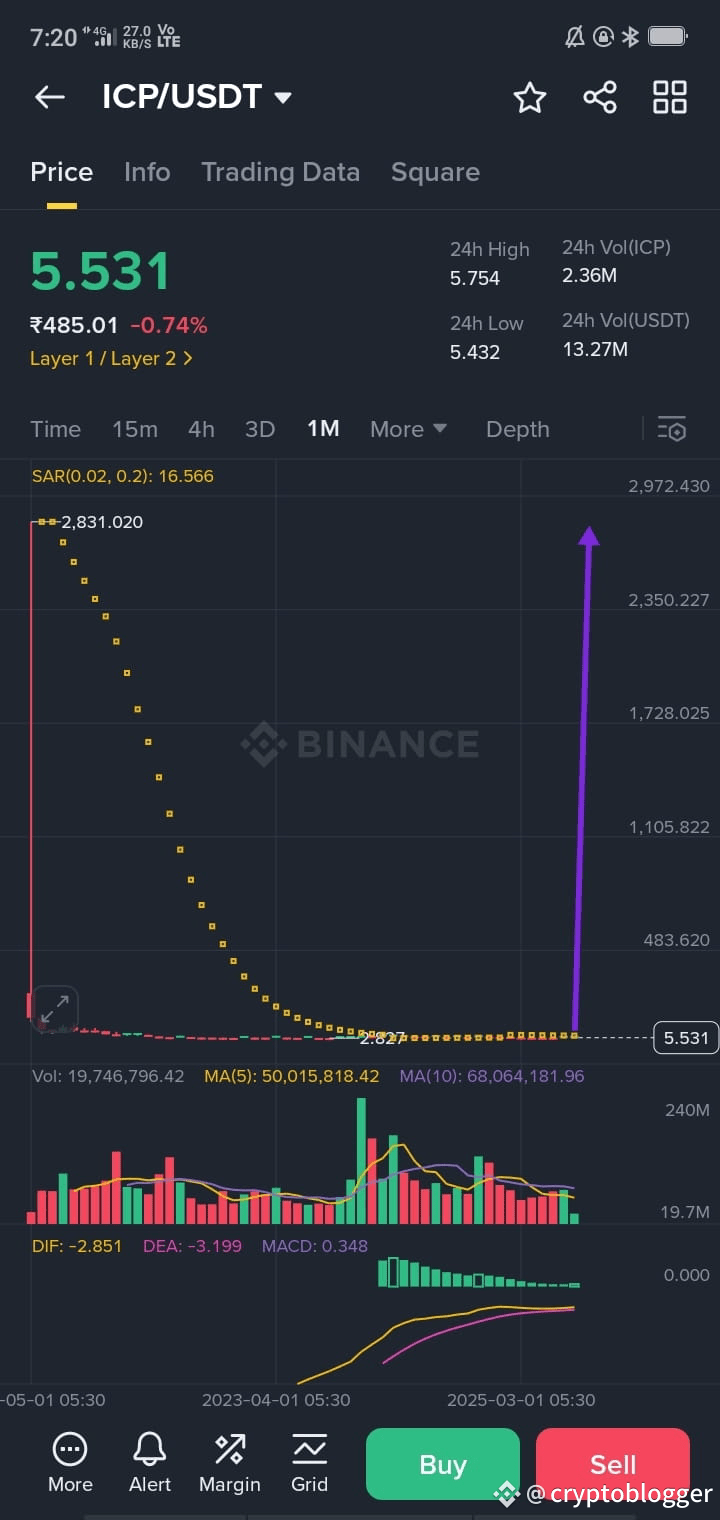
Task: Open the More options icon
Action: [x=70, y=1463]
